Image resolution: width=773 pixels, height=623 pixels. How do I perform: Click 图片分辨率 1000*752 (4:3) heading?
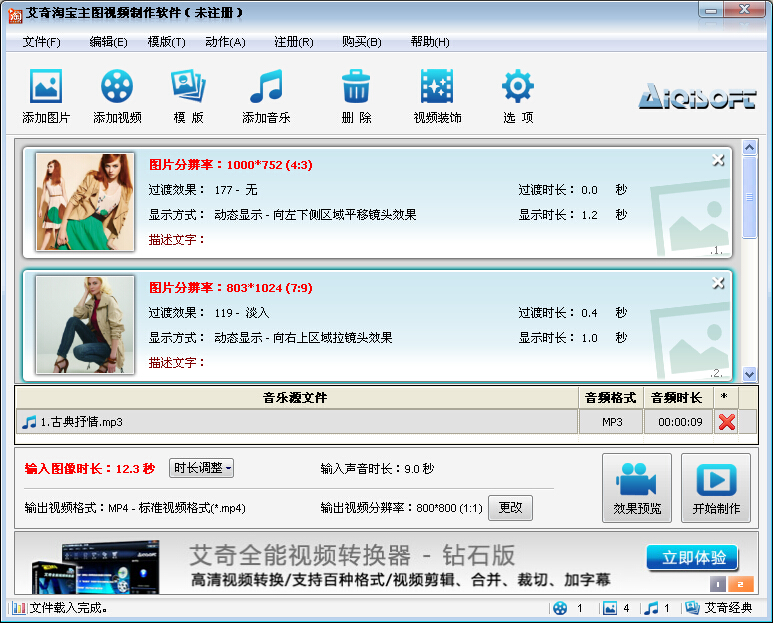(x=231, y=165)
